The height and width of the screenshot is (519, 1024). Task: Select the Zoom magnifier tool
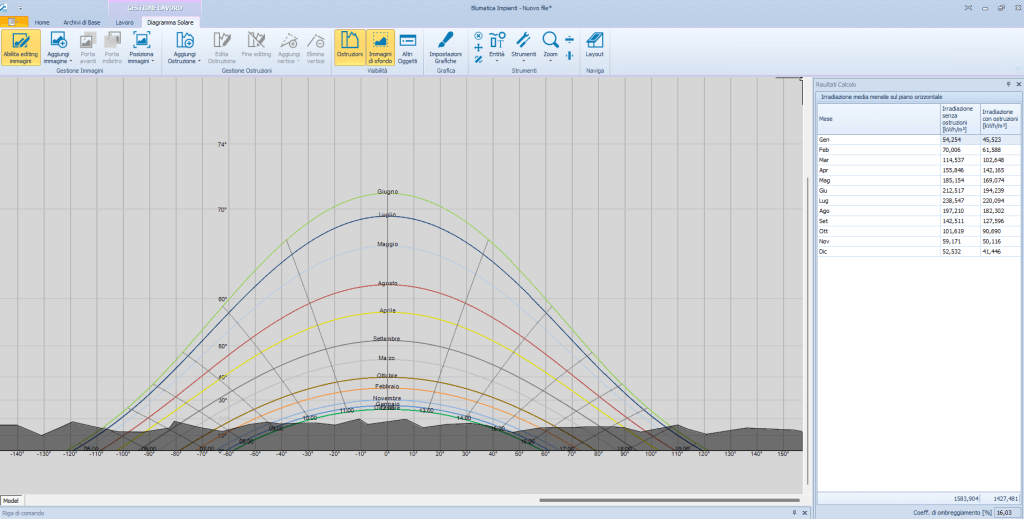click(550, 40)
